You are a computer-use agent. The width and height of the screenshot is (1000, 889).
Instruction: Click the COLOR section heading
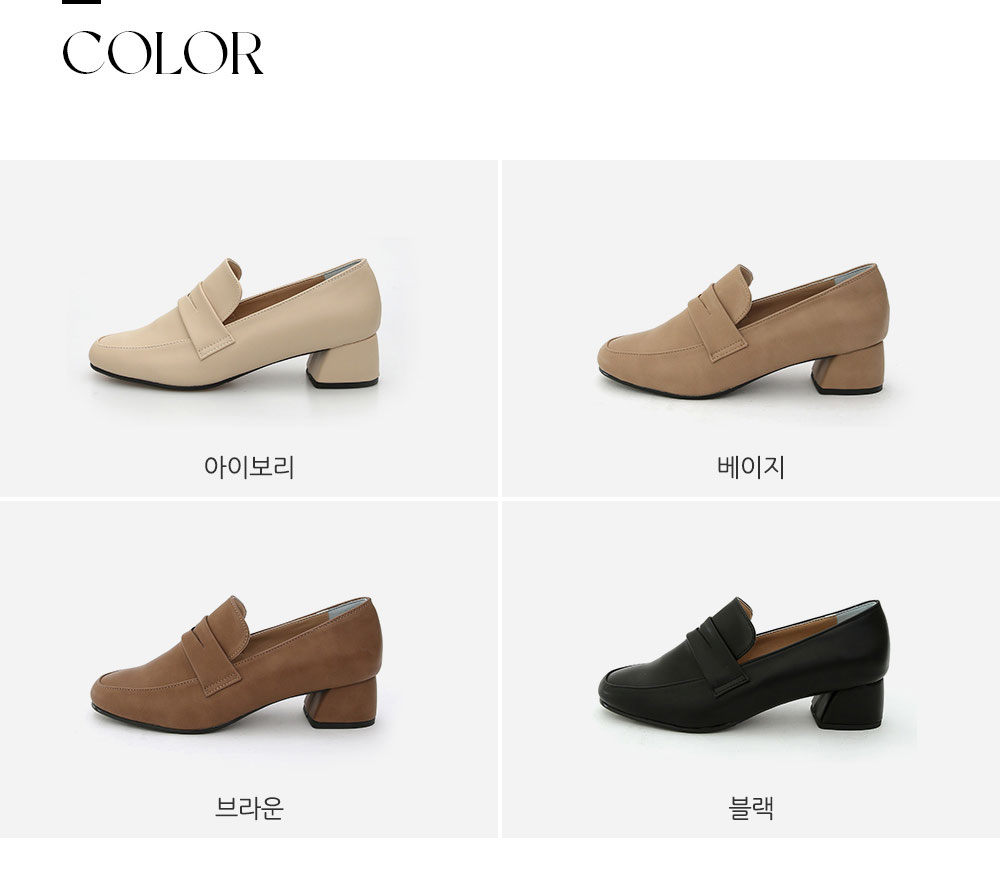pyautogui.click(x=163, y=53)
